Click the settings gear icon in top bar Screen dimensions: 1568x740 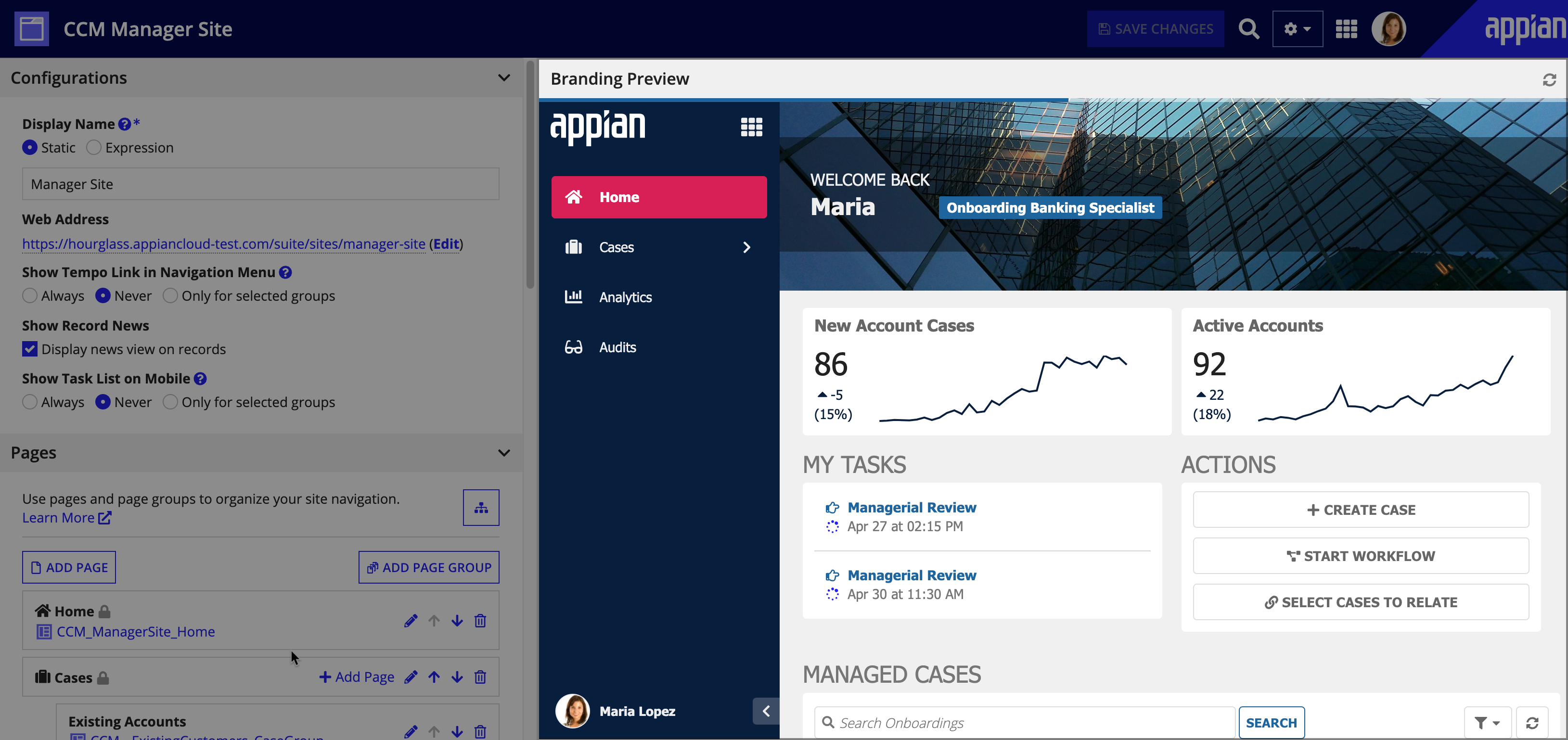[1296, 28]
